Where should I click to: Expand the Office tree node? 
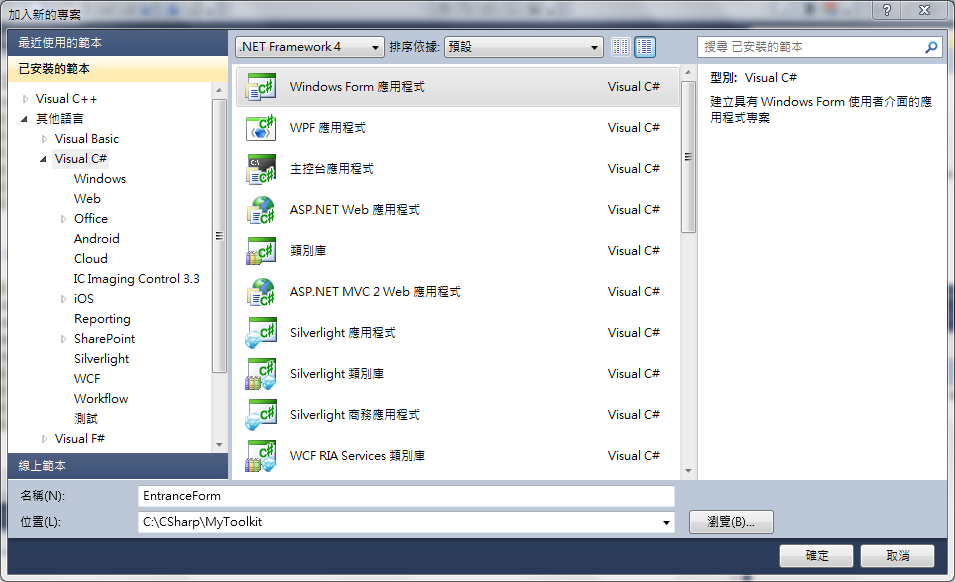click(63, 219)
